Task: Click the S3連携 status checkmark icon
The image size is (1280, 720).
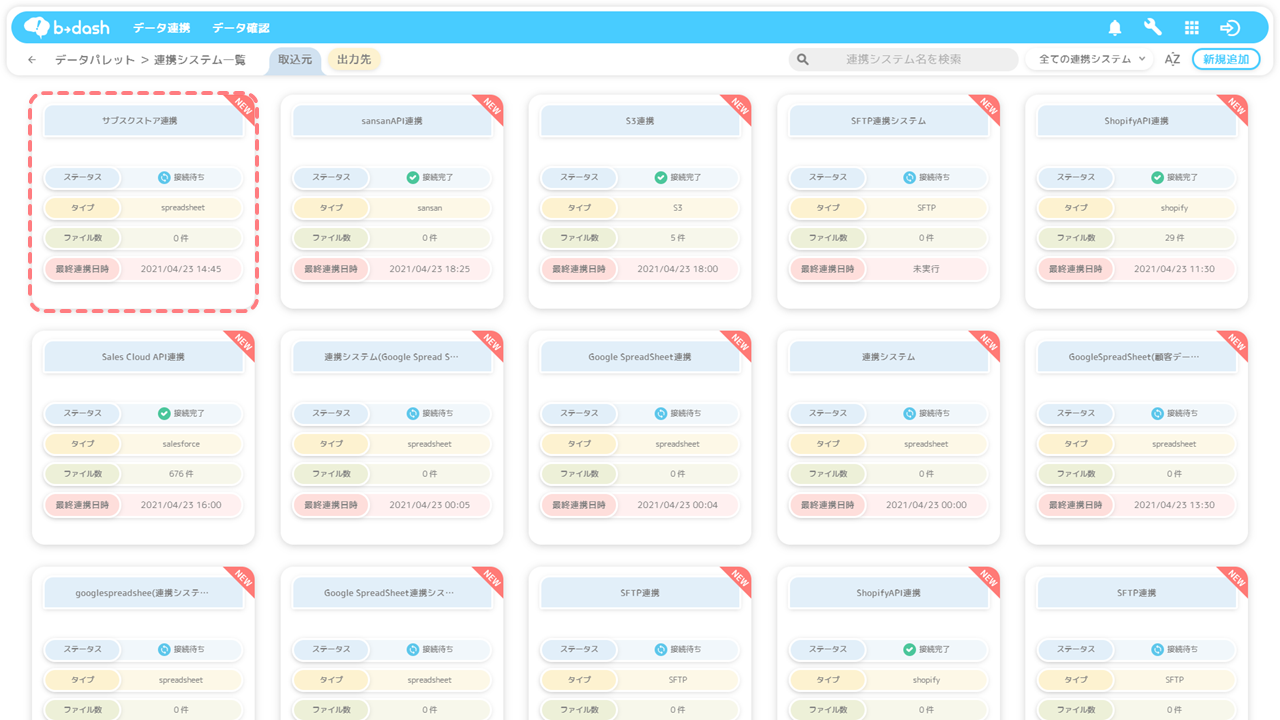Action: coord(661,177)
